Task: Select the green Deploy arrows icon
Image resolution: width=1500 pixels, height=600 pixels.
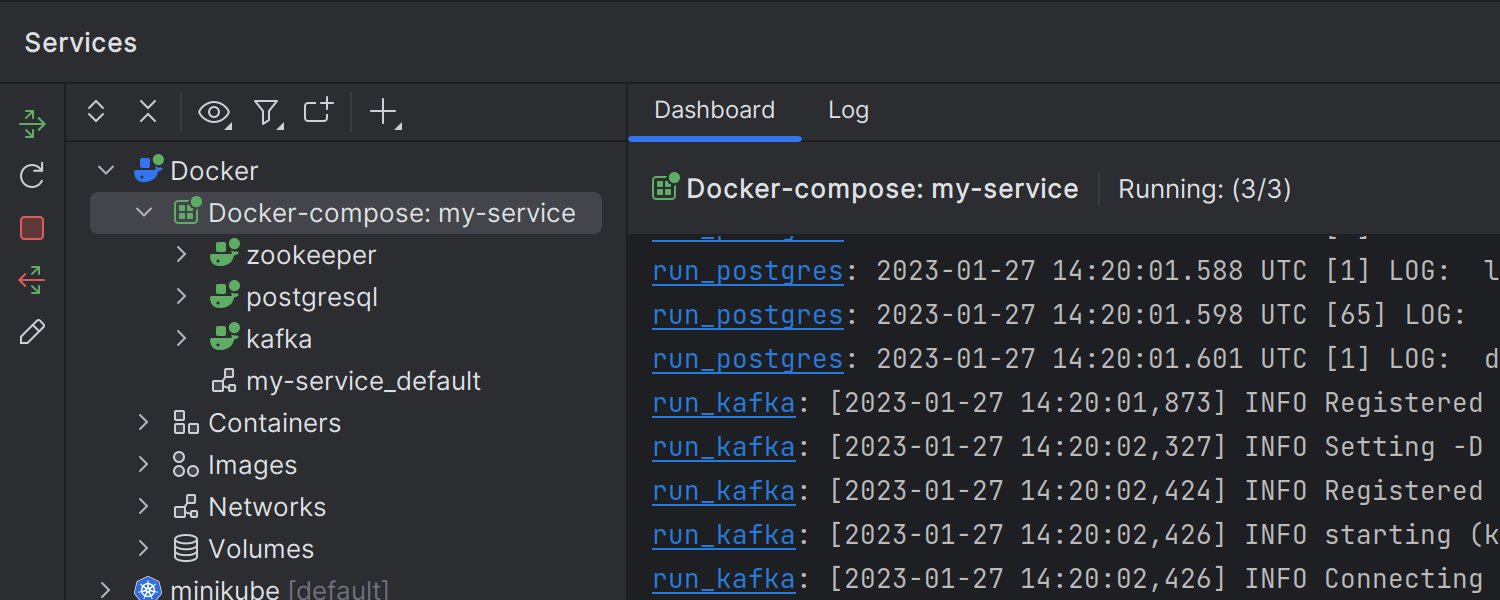Action: click(31, 123)
